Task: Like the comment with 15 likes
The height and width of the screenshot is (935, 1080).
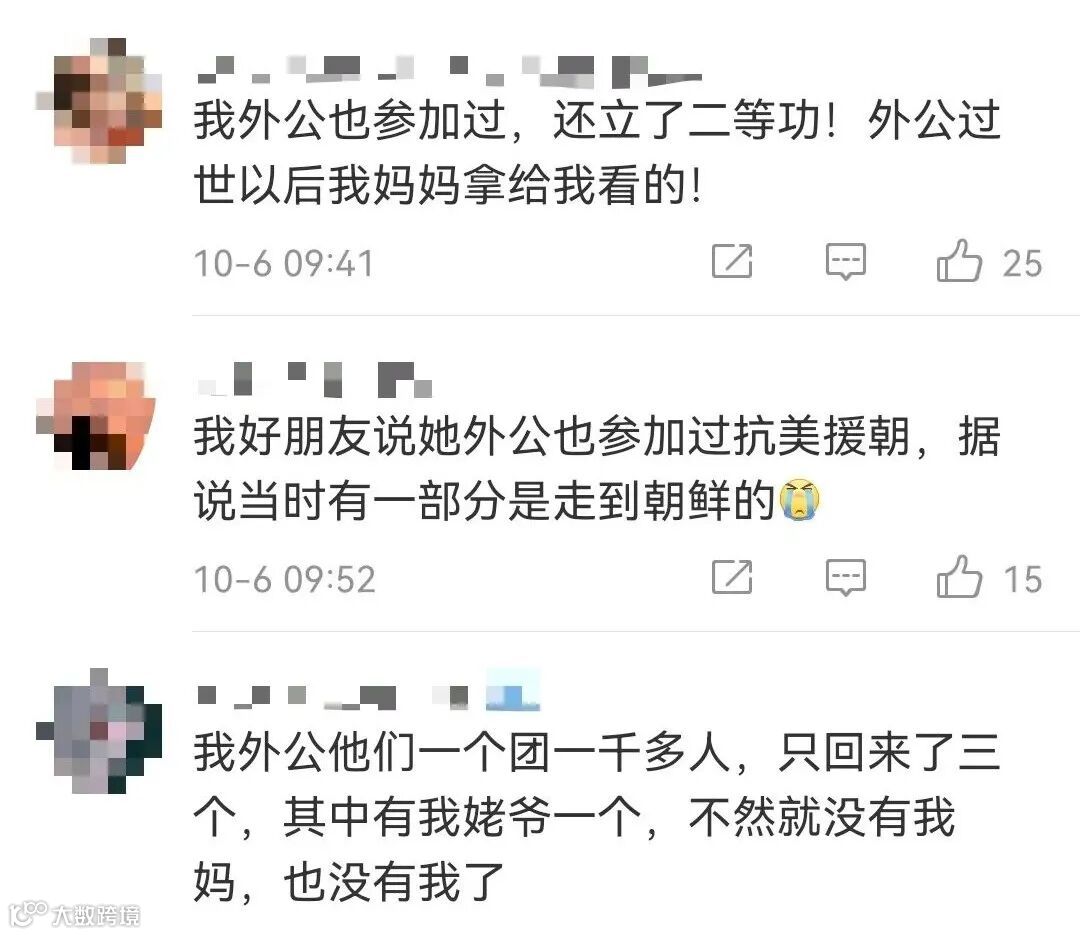Action: point(959,577)
